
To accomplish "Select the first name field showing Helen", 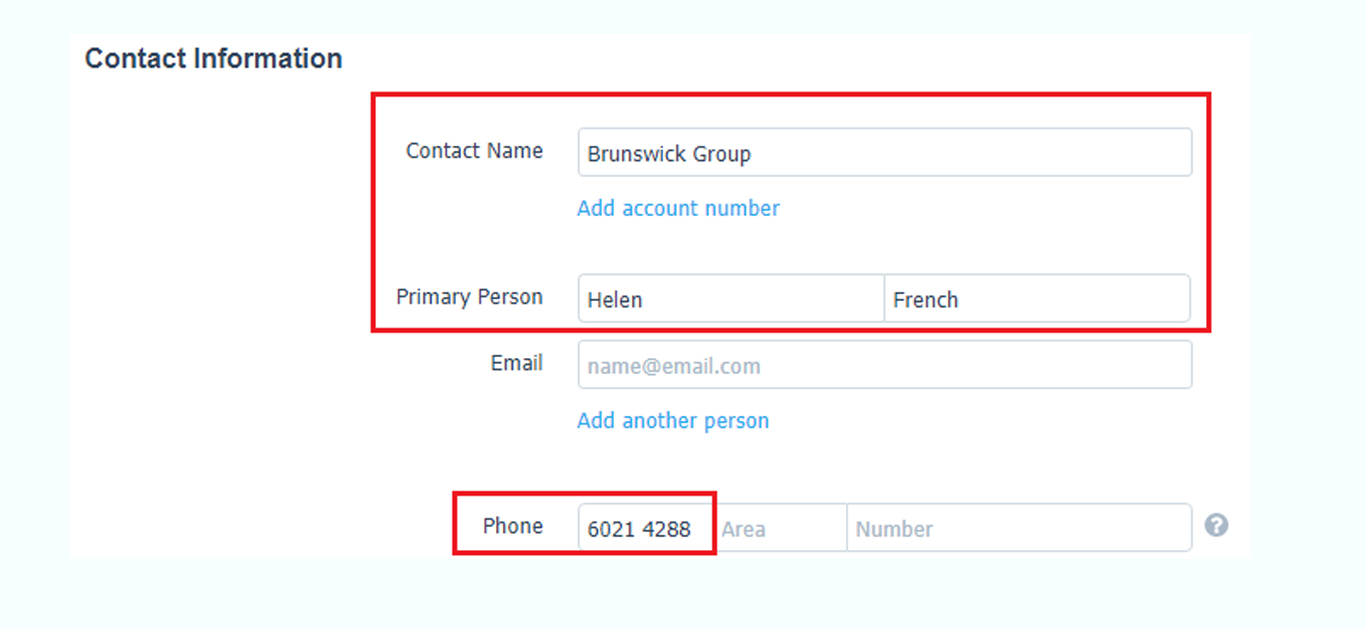I will (731, 298).
